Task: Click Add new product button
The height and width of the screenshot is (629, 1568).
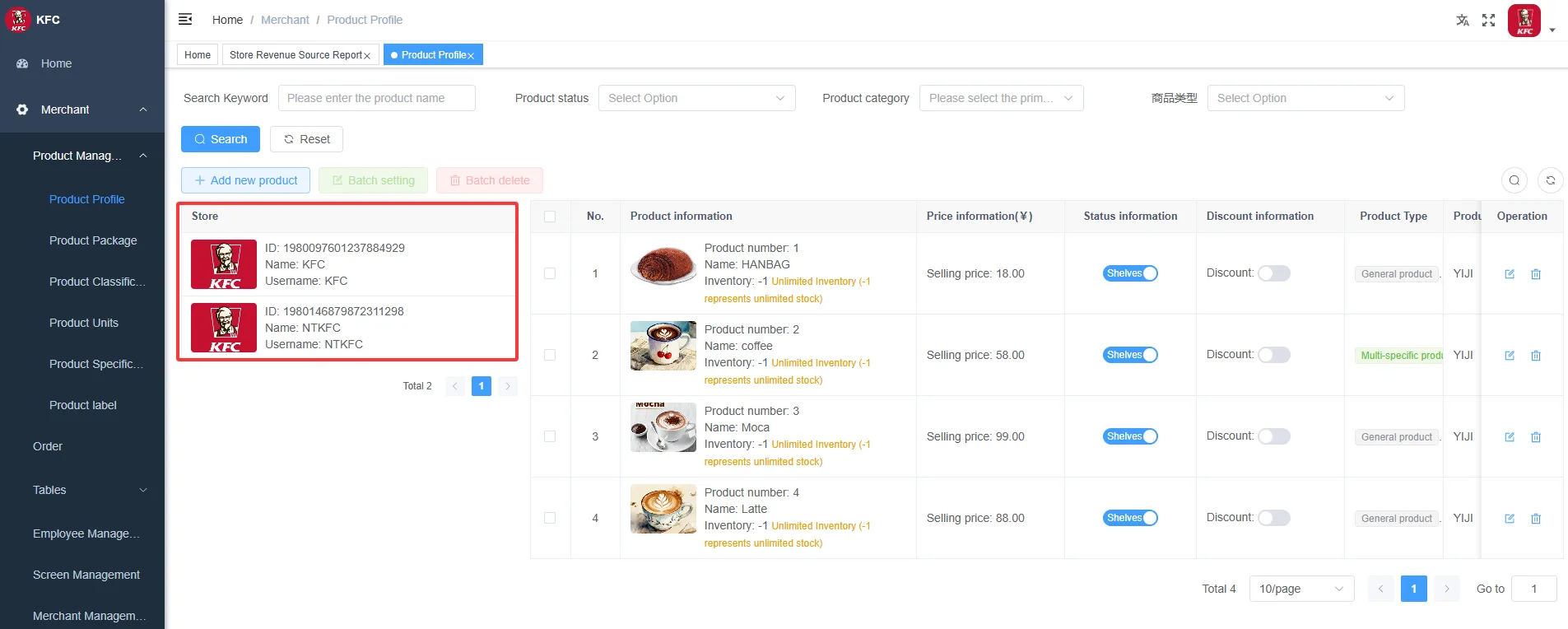Action: tap(245, 180)
